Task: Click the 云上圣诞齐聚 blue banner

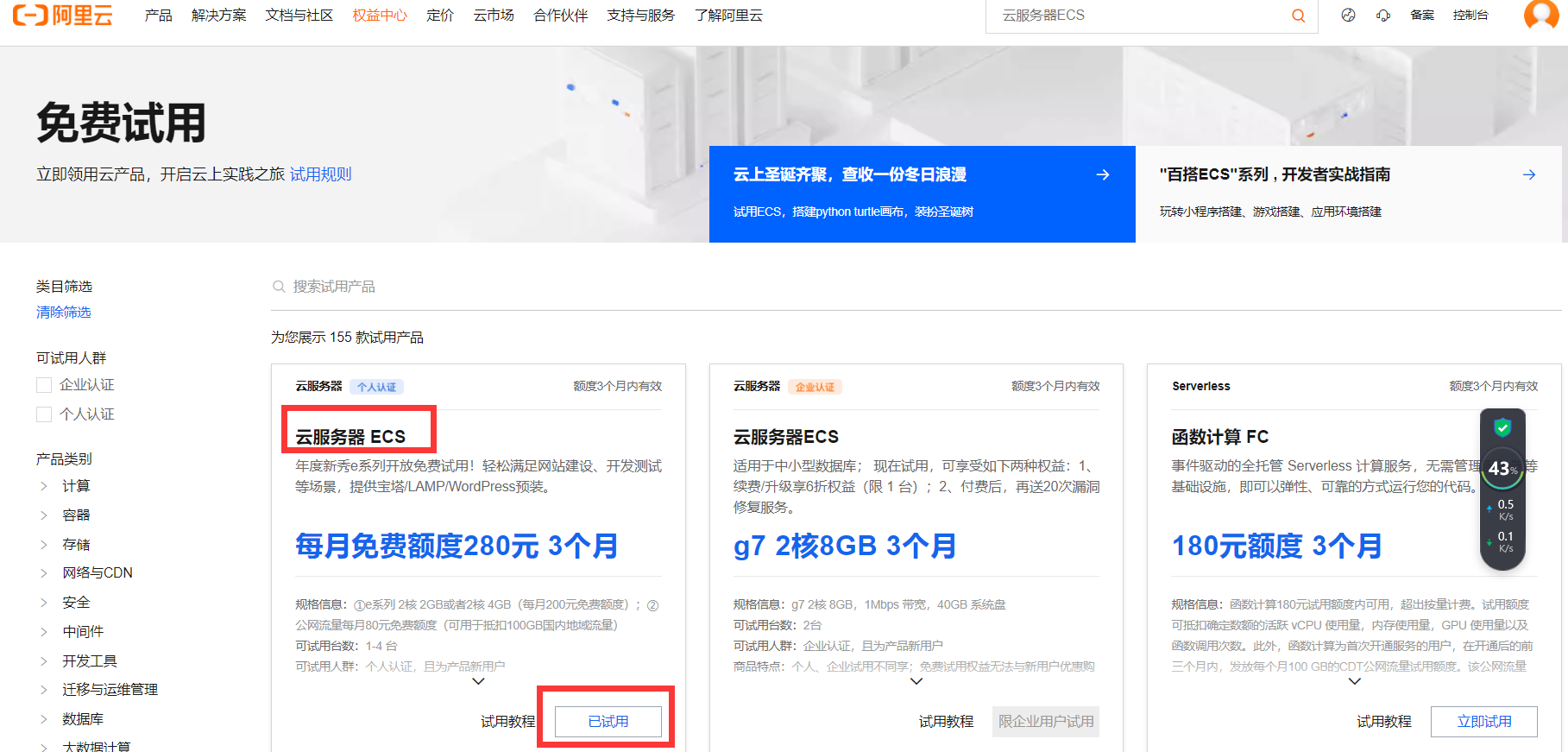Action: (923, 194)
